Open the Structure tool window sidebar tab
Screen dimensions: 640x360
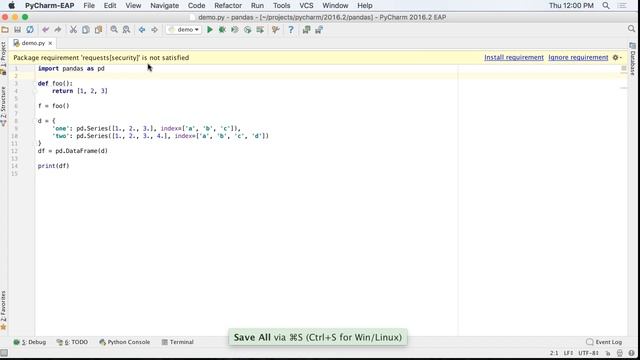pos(3,106)
